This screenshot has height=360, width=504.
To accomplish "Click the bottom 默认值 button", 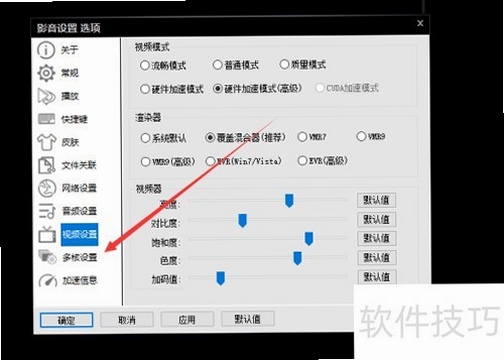I will [x=248, y=319].
